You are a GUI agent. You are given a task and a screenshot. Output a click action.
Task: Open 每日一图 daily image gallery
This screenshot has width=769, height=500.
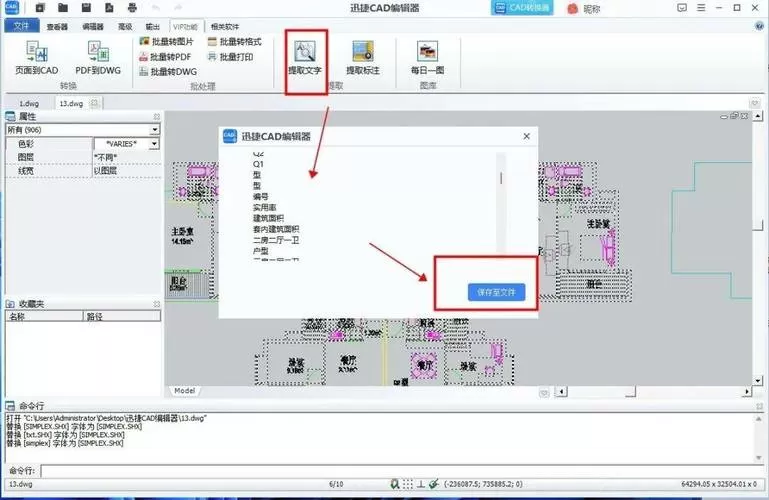[x=427, y=58]
